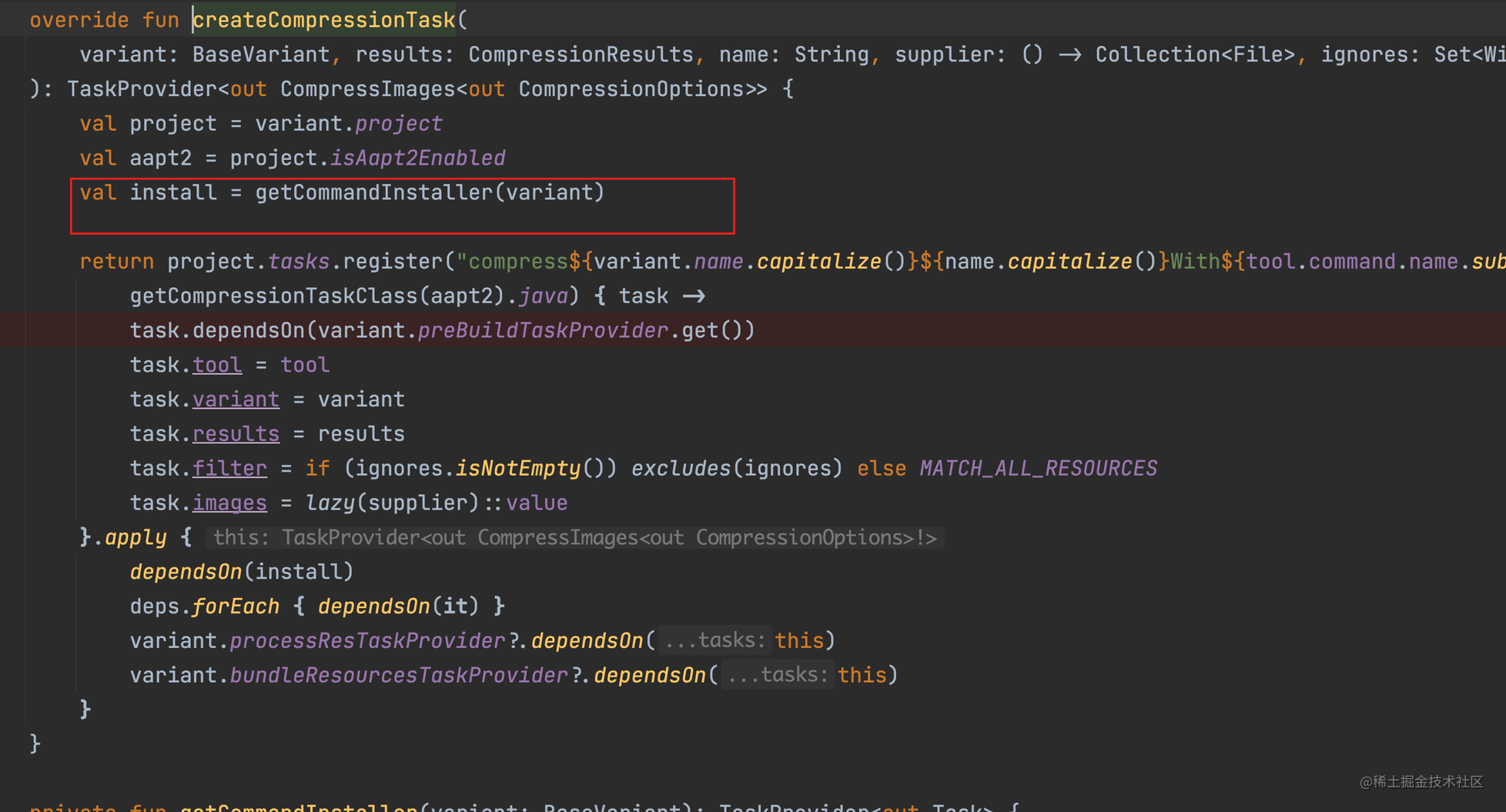Click the createCompressionTask function name
Screen dimensions: 1506x812
coord(324,20)
